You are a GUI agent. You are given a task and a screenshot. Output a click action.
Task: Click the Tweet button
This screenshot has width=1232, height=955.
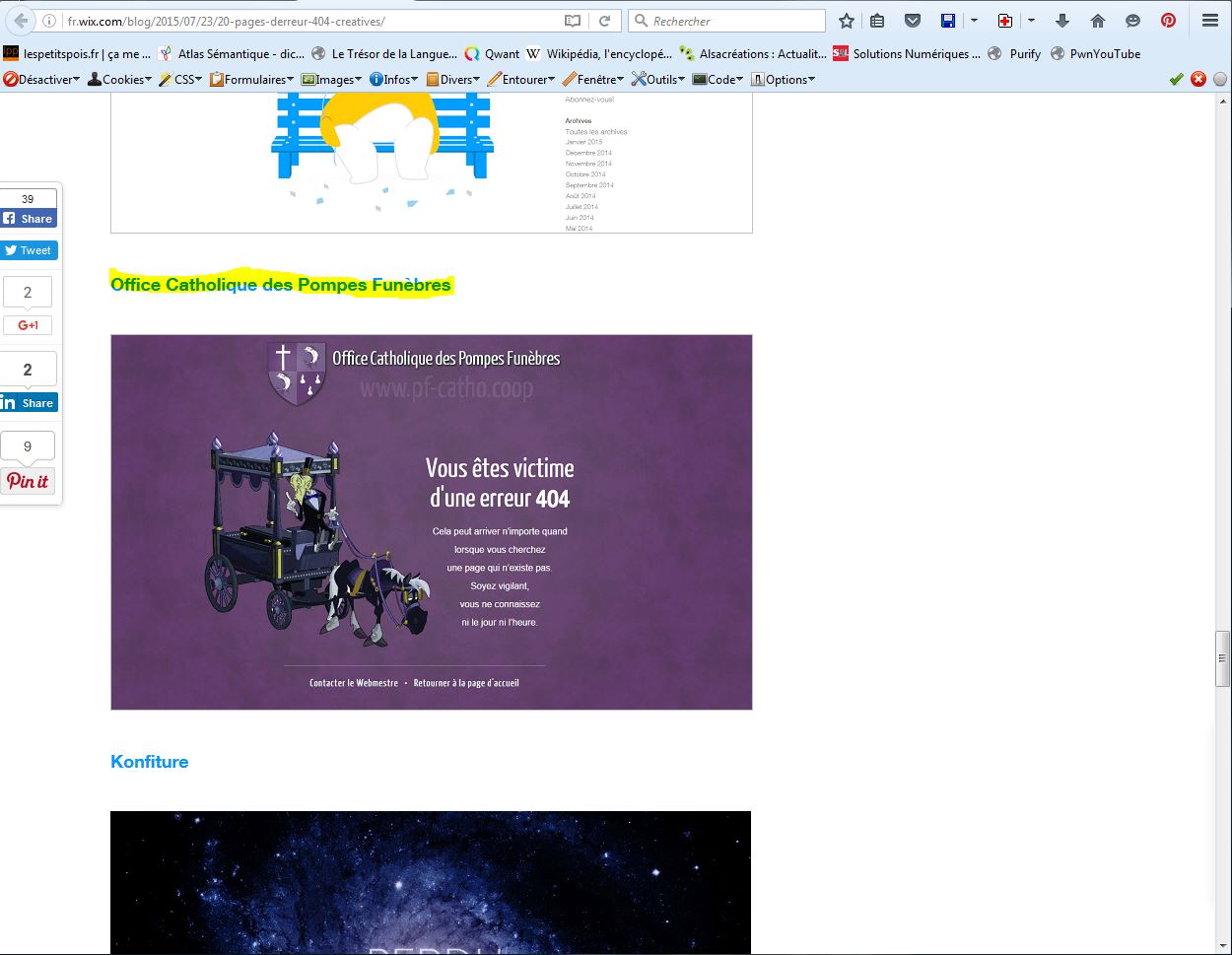tap(29, 250)
